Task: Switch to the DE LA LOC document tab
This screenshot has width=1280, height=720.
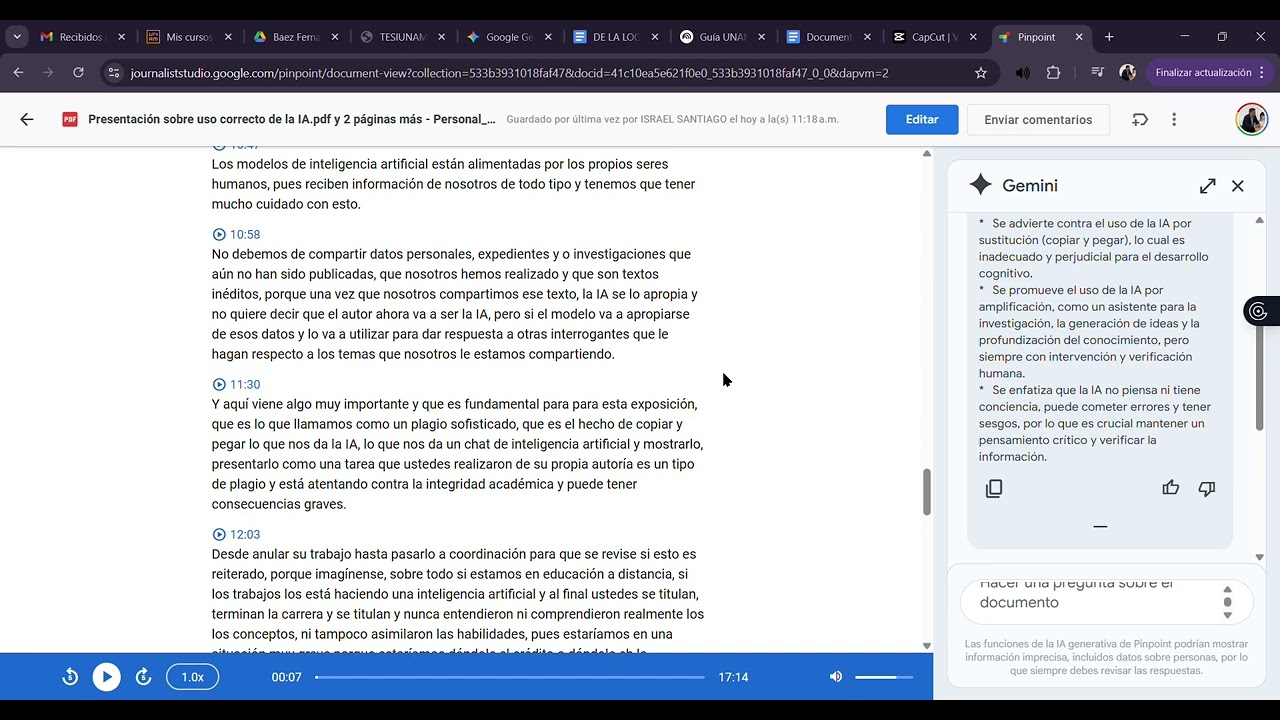Action: point(615,37)
